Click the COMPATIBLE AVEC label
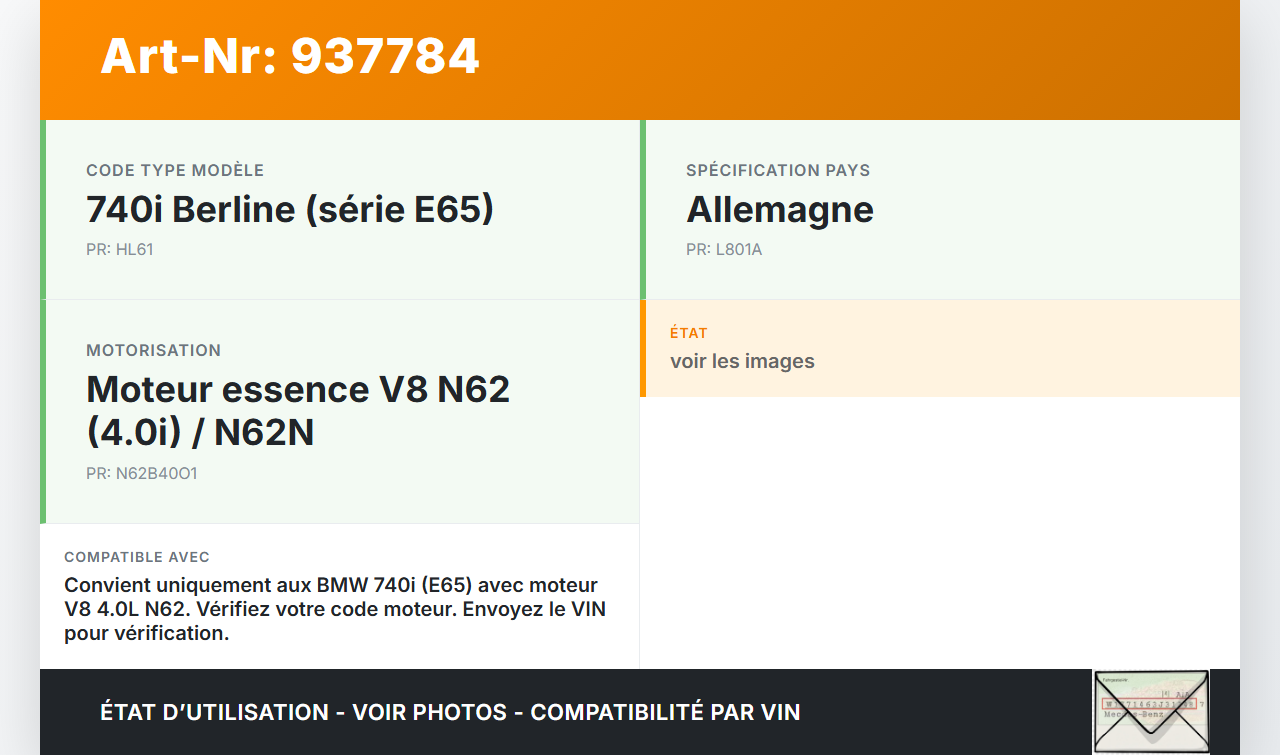 [x=137, y=557]
